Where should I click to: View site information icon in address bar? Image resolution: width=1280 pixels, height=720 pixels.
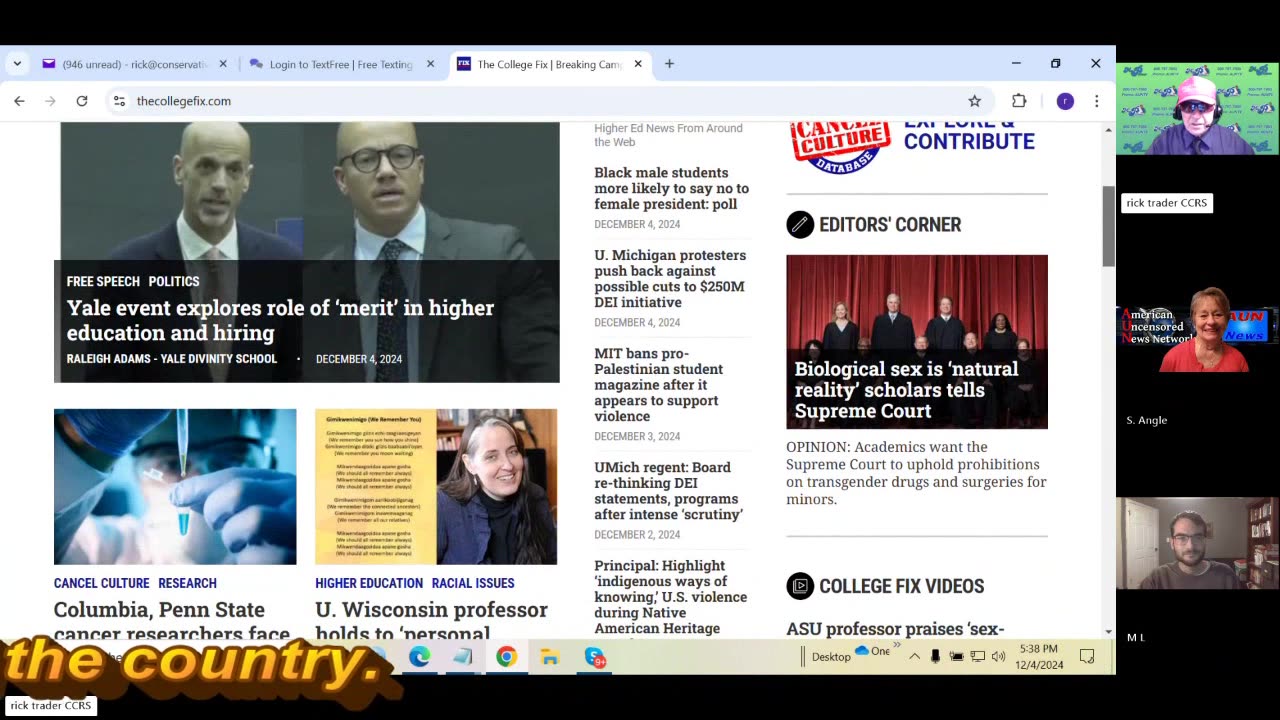pyautogui.click(x=119, y=101)
